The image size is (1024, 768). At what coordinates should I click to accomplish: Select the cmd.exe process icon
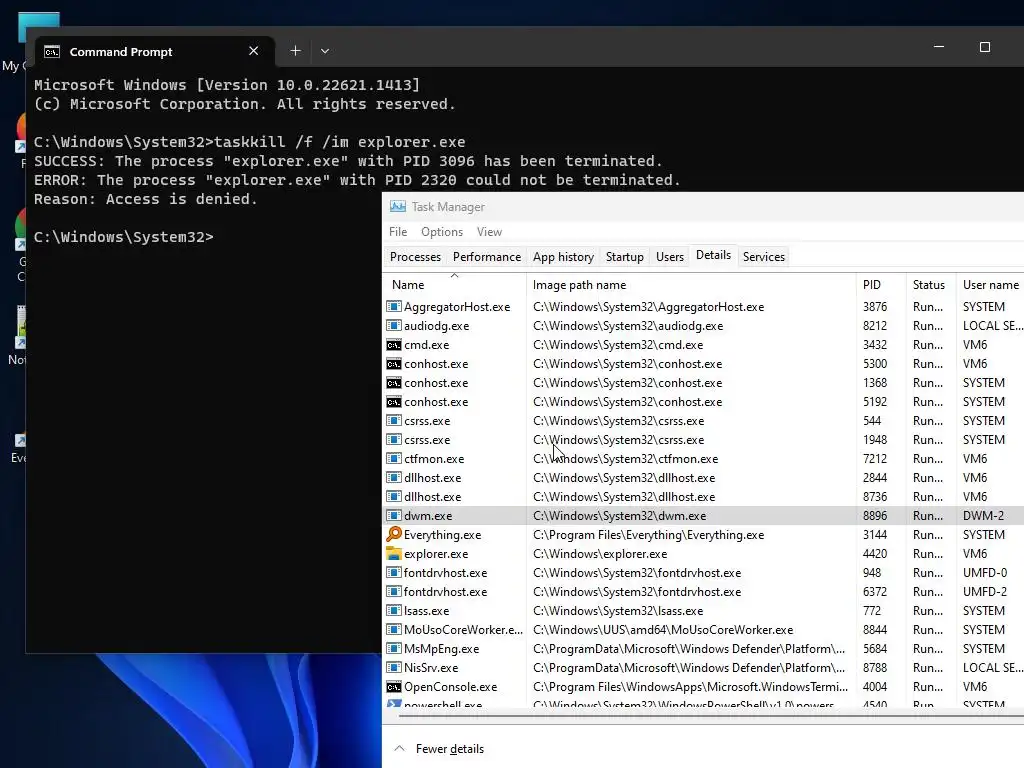[x=394, y=345]
